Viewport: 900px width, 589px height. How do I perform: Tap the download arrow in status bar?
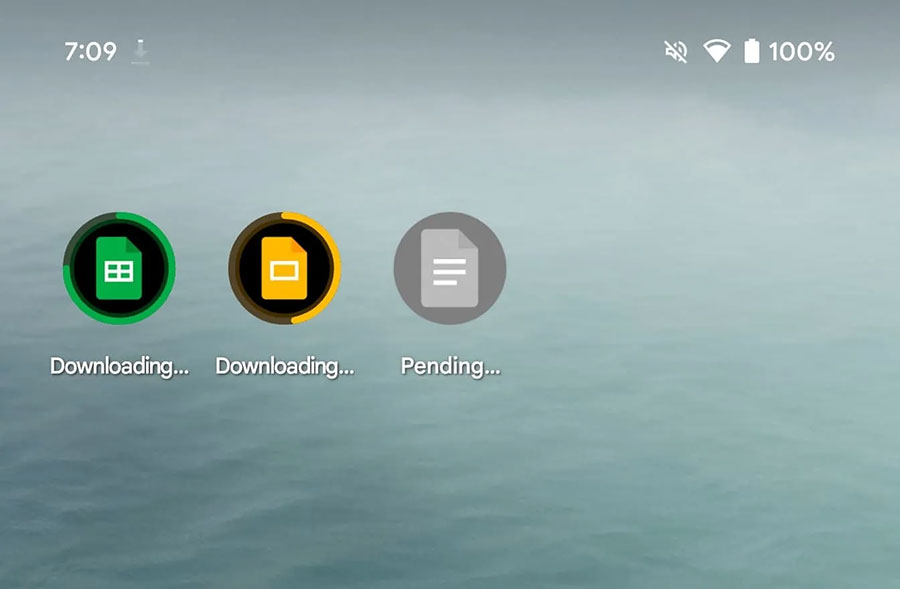(x=140, y=52)
